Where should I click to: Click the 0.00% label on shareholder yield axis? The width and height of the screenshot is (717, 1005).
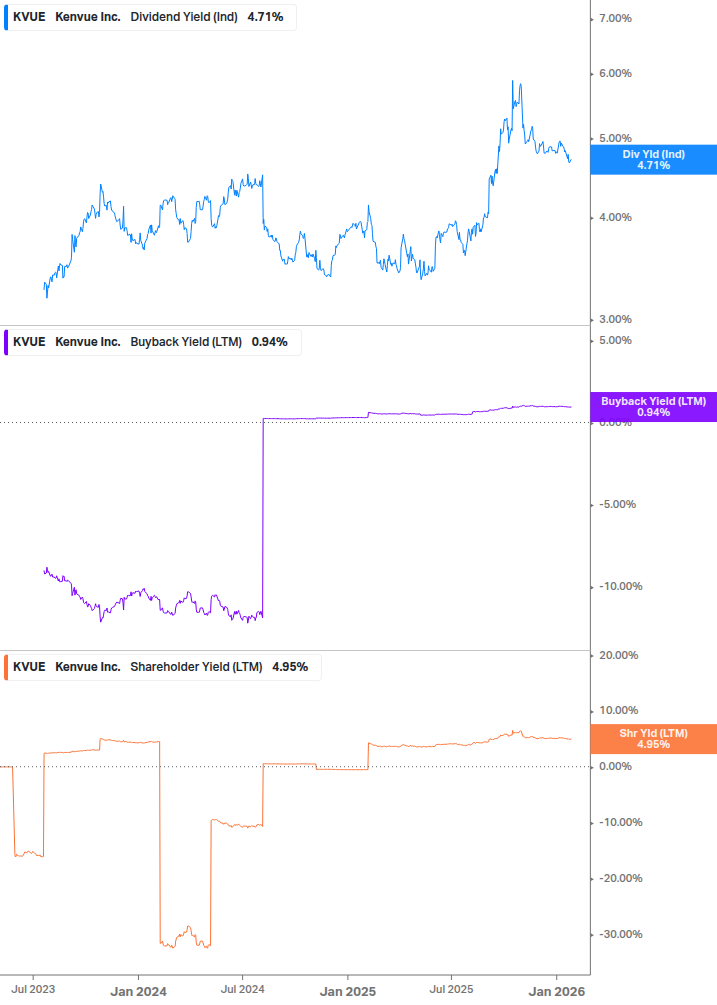pyautogui.click(x=615, y=767)
